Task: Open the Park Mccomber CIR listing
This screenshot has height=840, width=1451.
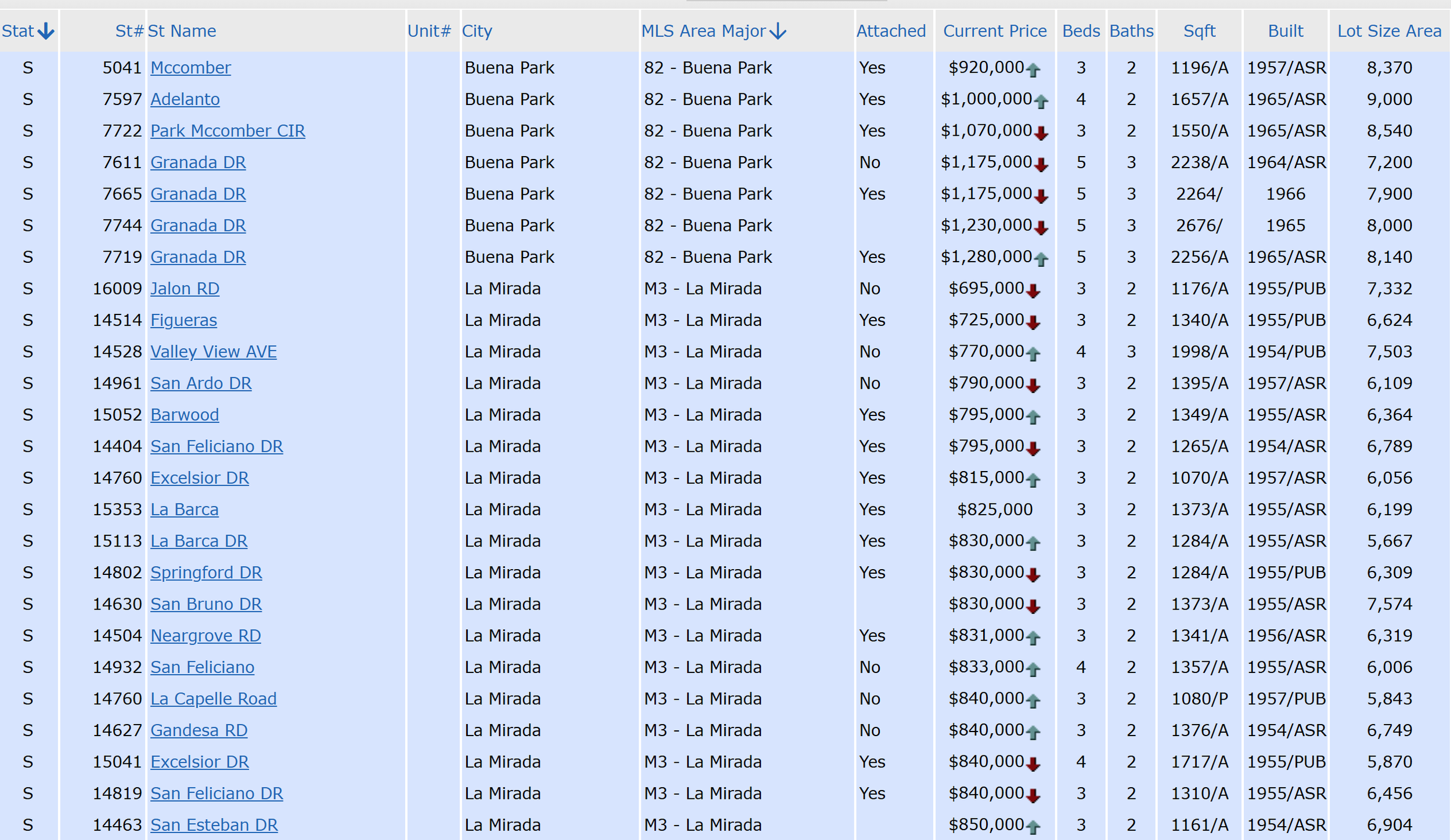Action: [228, 131]
